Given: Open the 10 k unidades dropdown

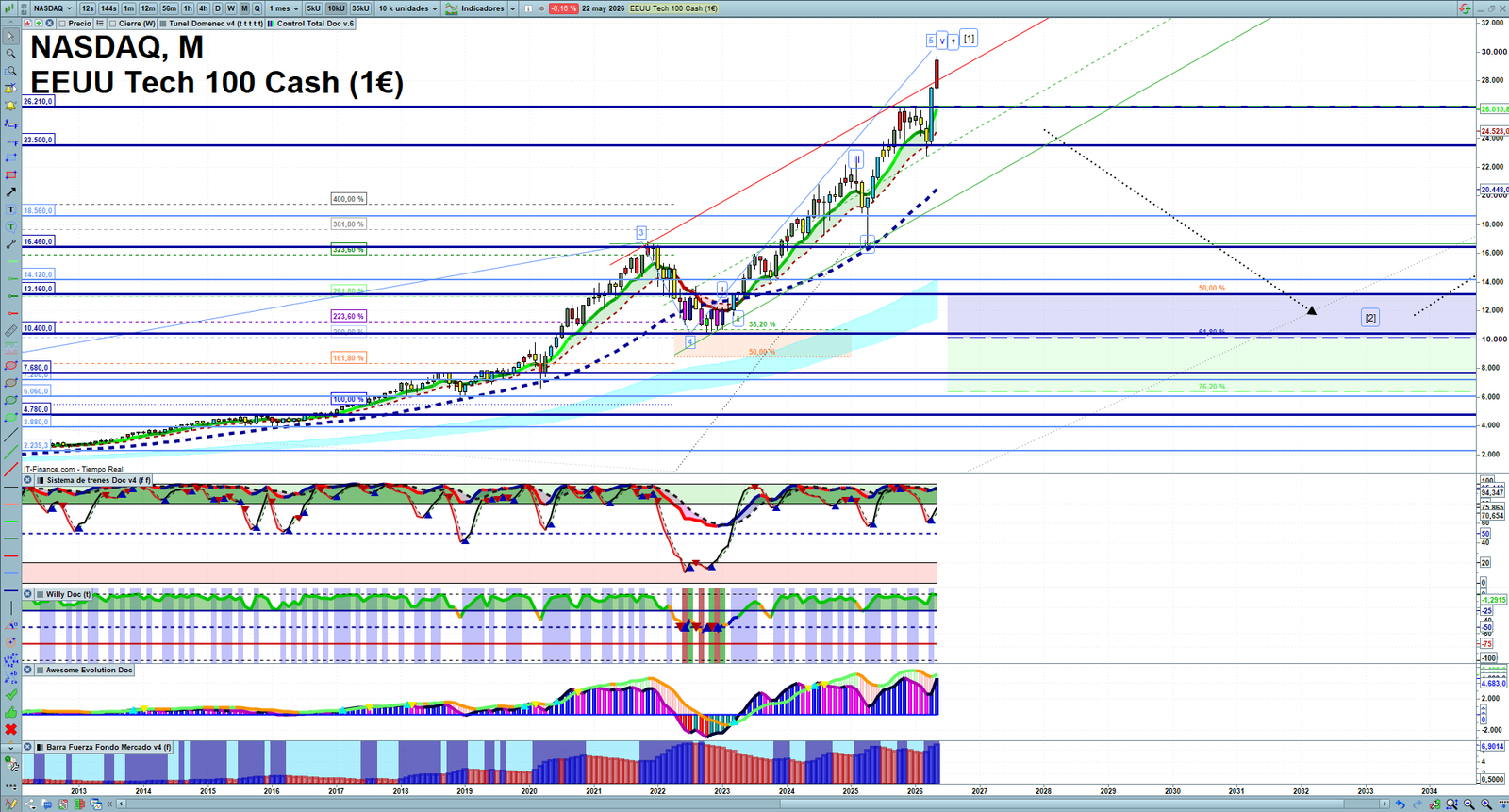Looking at the screenshot, I should pyautogui.click(x=407, y=8).
